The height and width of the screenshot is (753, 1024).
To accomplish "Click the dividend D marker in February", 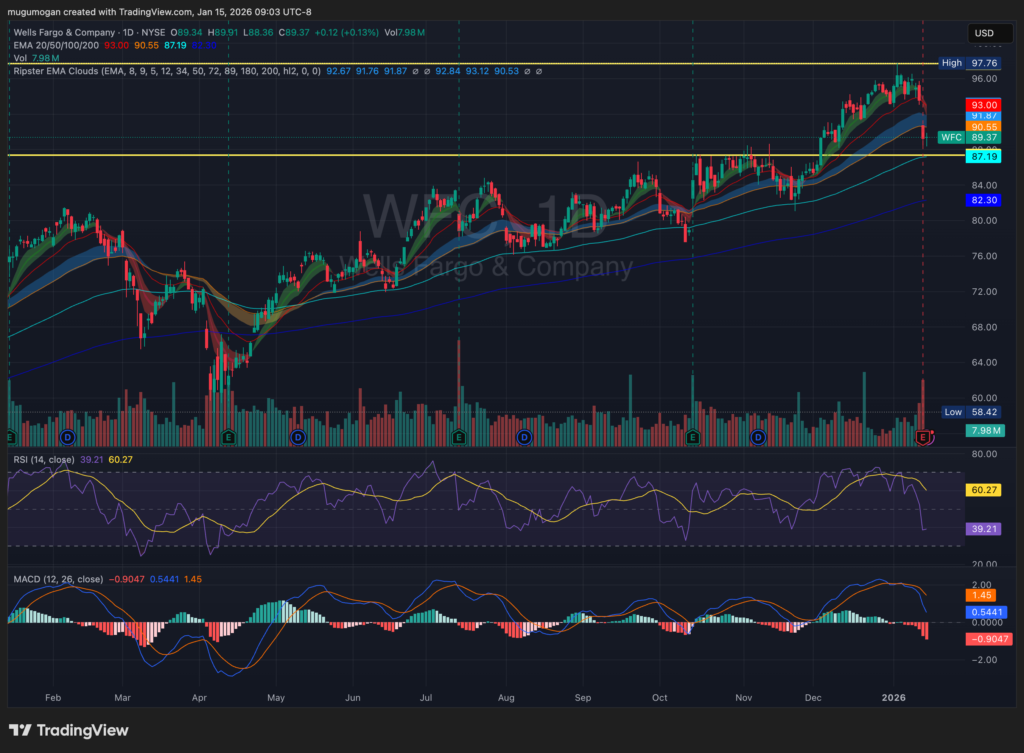I will pos(67,437).
